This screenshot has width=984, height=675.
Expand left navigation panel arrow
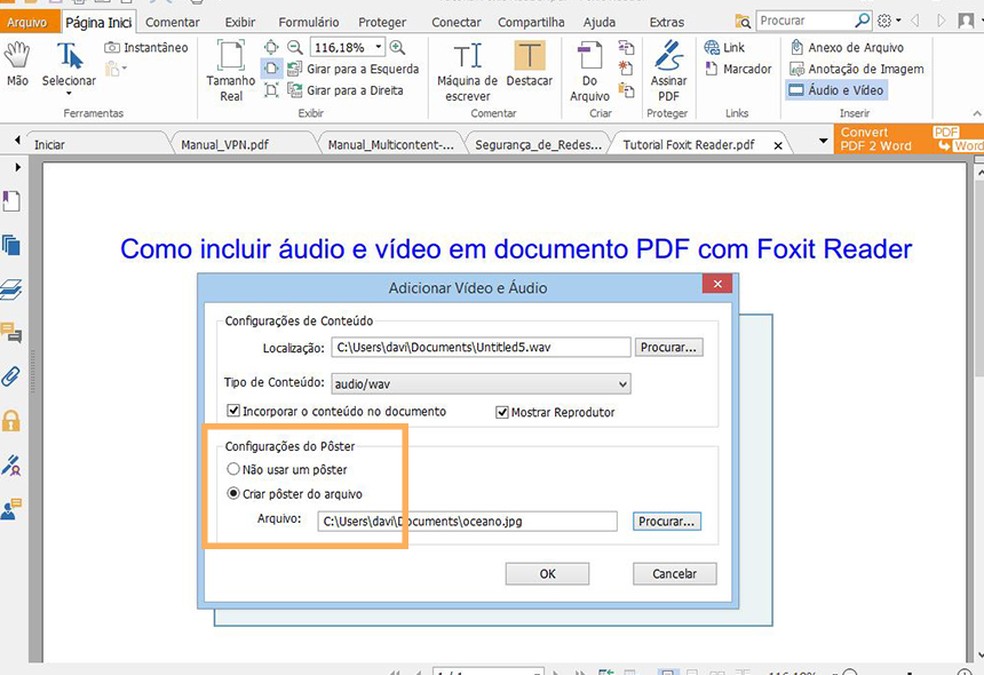point(18,167)
